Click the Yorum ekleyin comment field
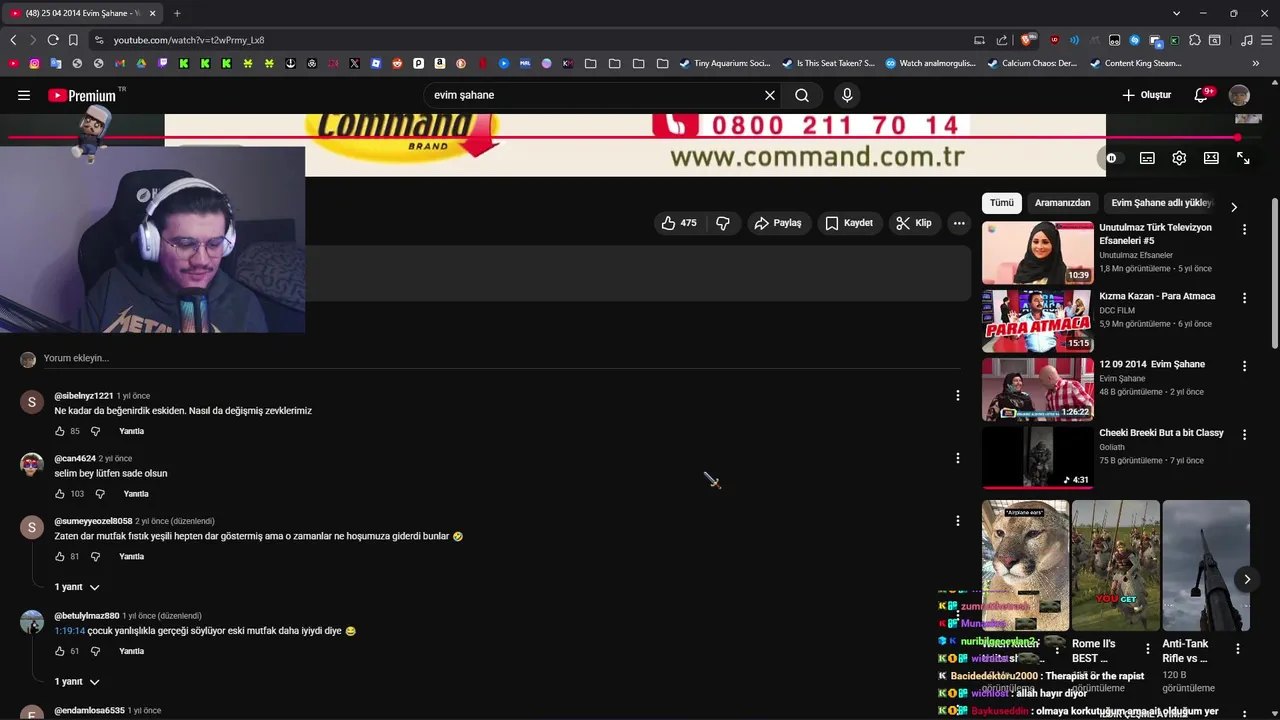This screenshot has width=1280, height=720. 500,358
